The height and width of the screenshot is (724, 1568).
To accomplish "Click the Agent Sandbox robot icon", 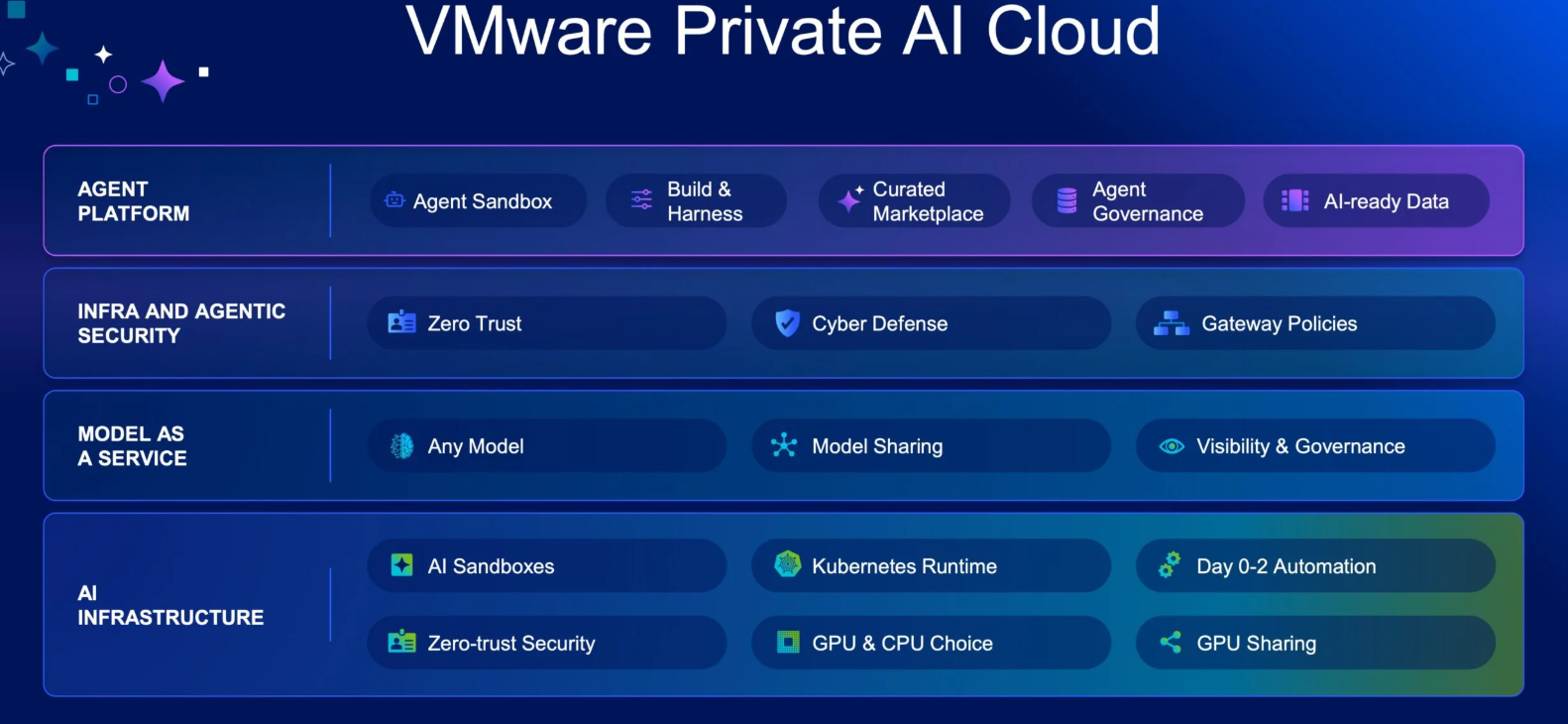I will pyautogui.click(x=394, y=199).
